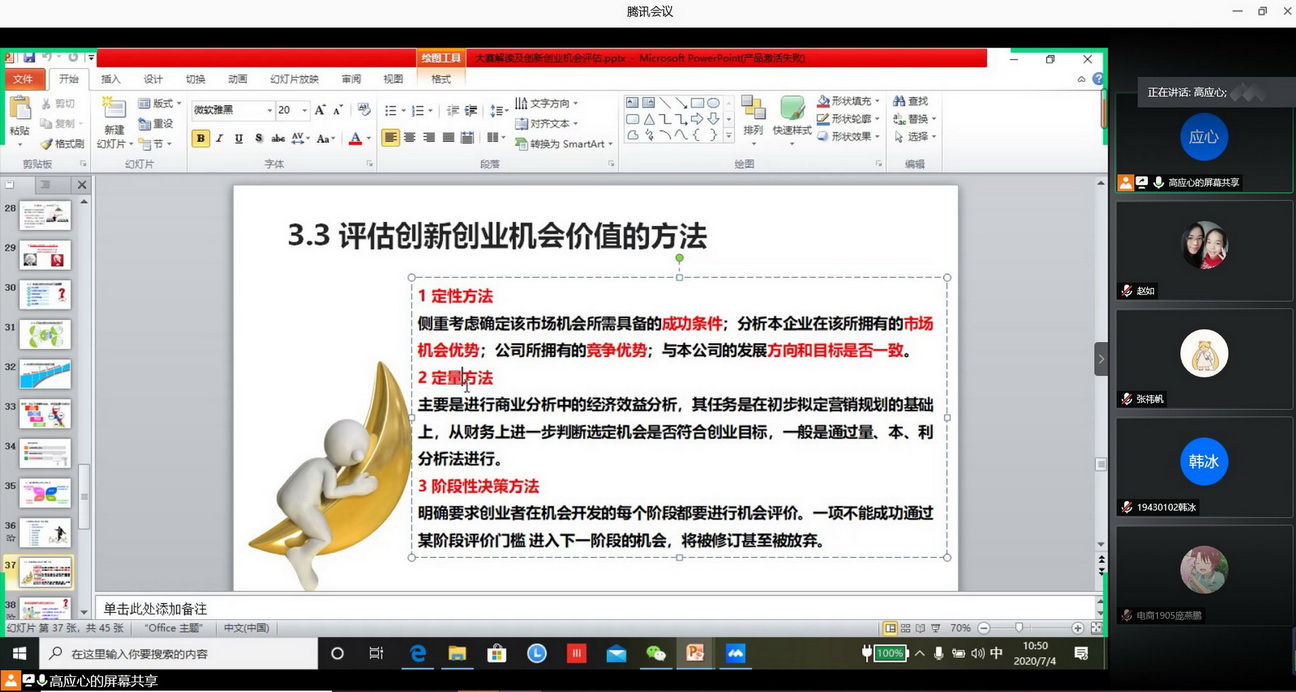Open the Slide Show (幻灯片放映) tab
Screen dimensions: 1296x692
click(x=294, y=79)
